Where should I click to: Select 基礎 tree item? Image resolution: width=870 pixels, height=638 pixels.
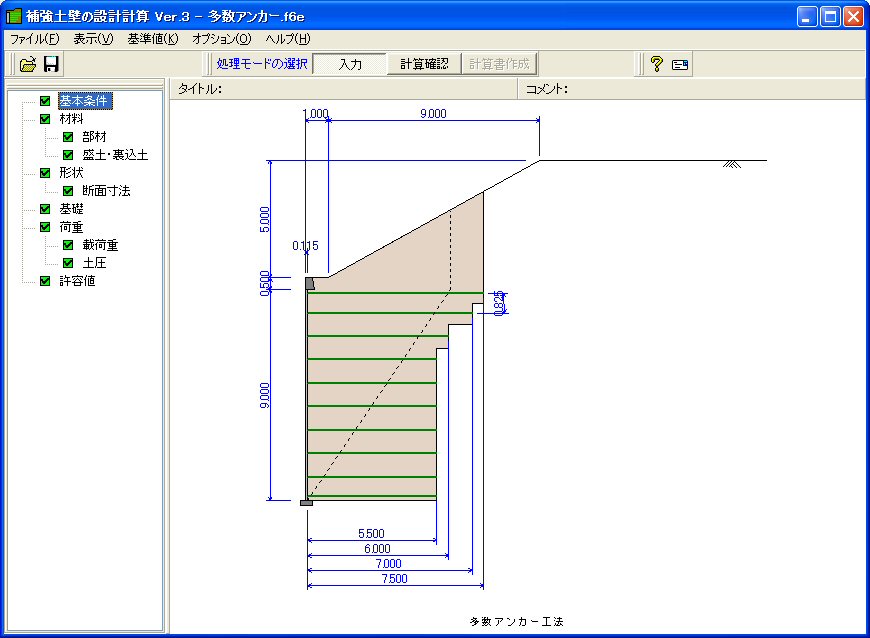71,209
